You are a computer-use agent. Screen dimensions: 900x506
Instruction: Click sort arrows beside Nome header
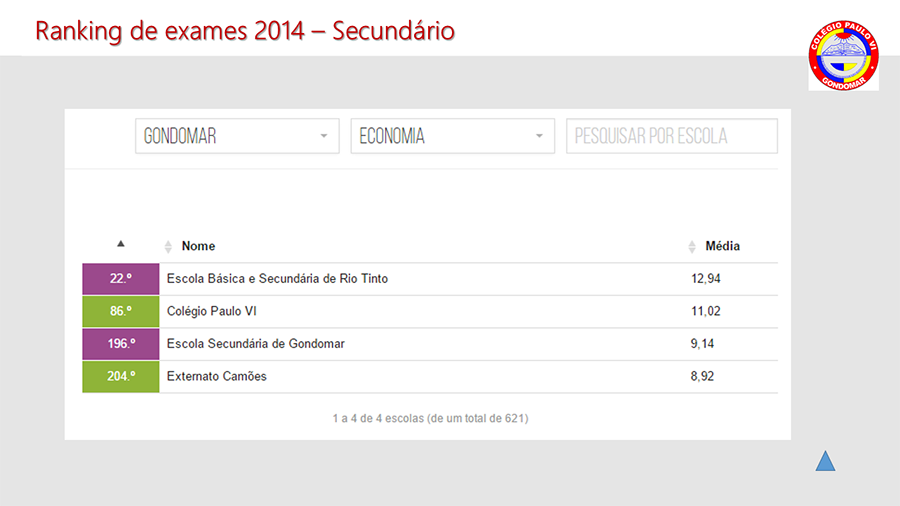click(168, 247)
